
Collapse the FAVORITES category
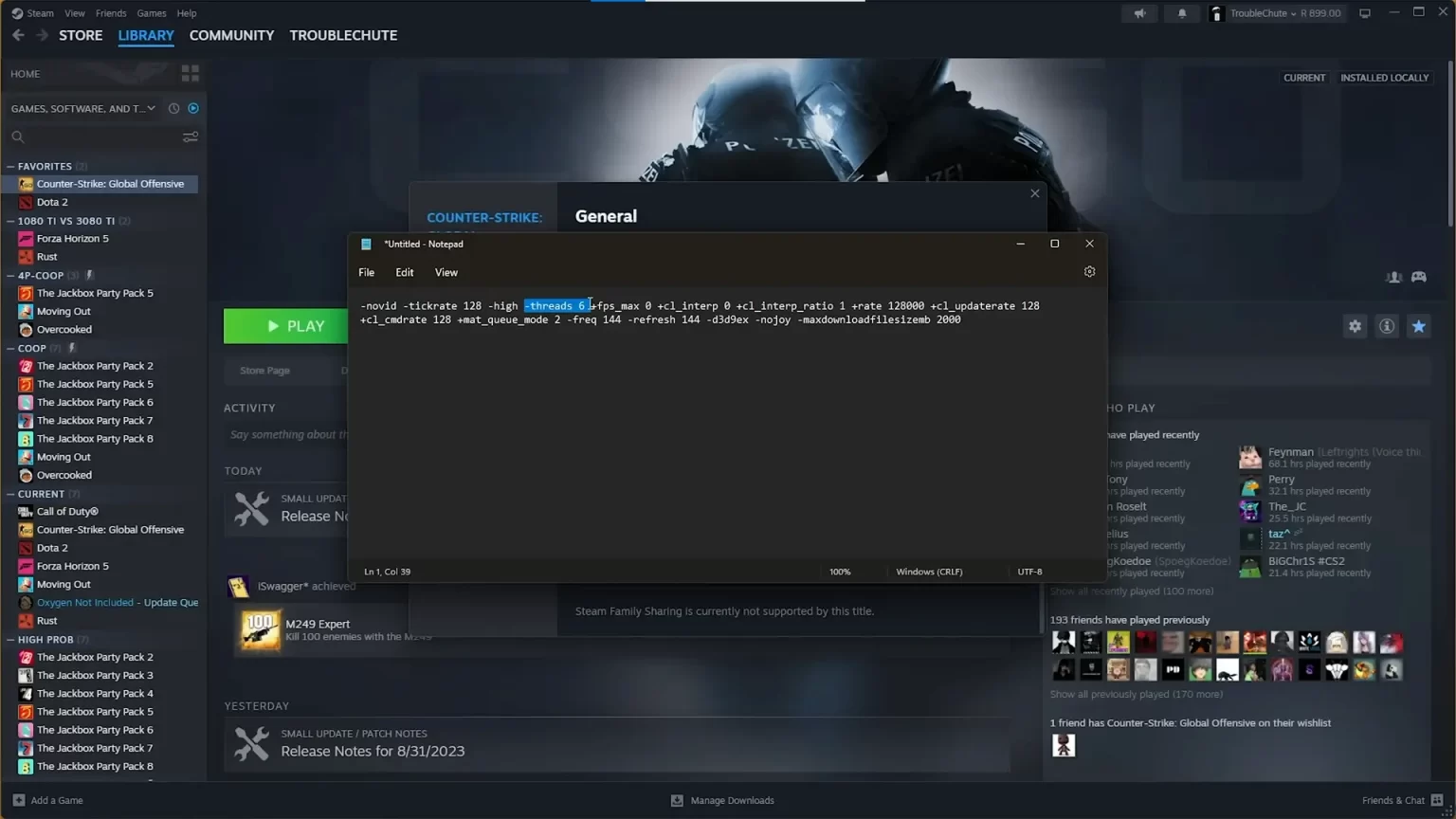point(10,166)
